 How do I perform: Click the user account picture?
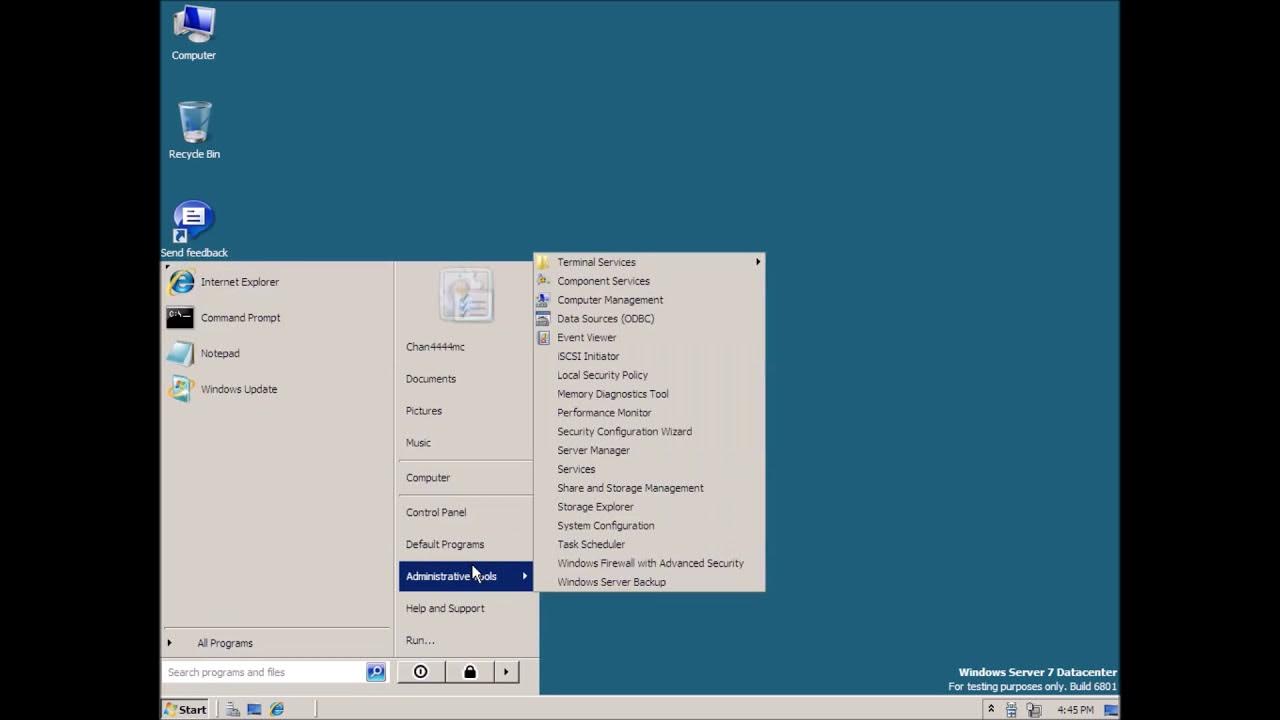466,295
